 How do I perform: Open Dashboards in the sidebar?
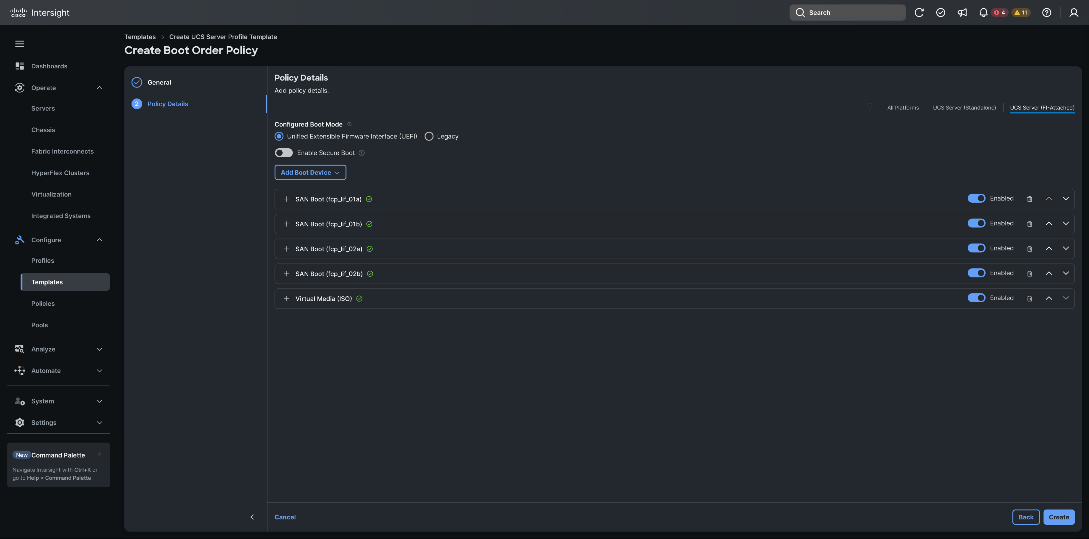(x=49, y=66)
